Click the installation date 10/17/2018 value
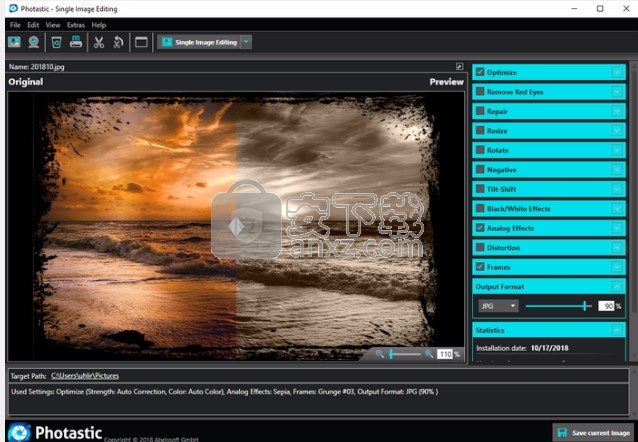 pos(550,348)
